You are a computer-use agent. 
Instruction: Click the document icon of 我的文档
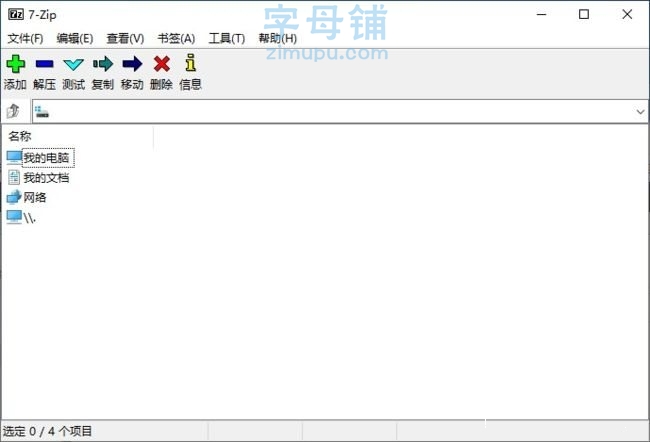tap(14, 177)
